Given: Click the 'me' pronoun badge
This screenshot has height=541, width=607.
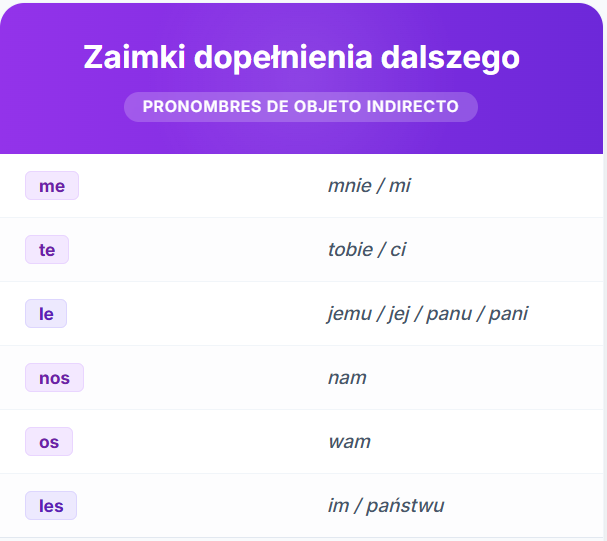Looking at the screenshot, I should [52, 186].
